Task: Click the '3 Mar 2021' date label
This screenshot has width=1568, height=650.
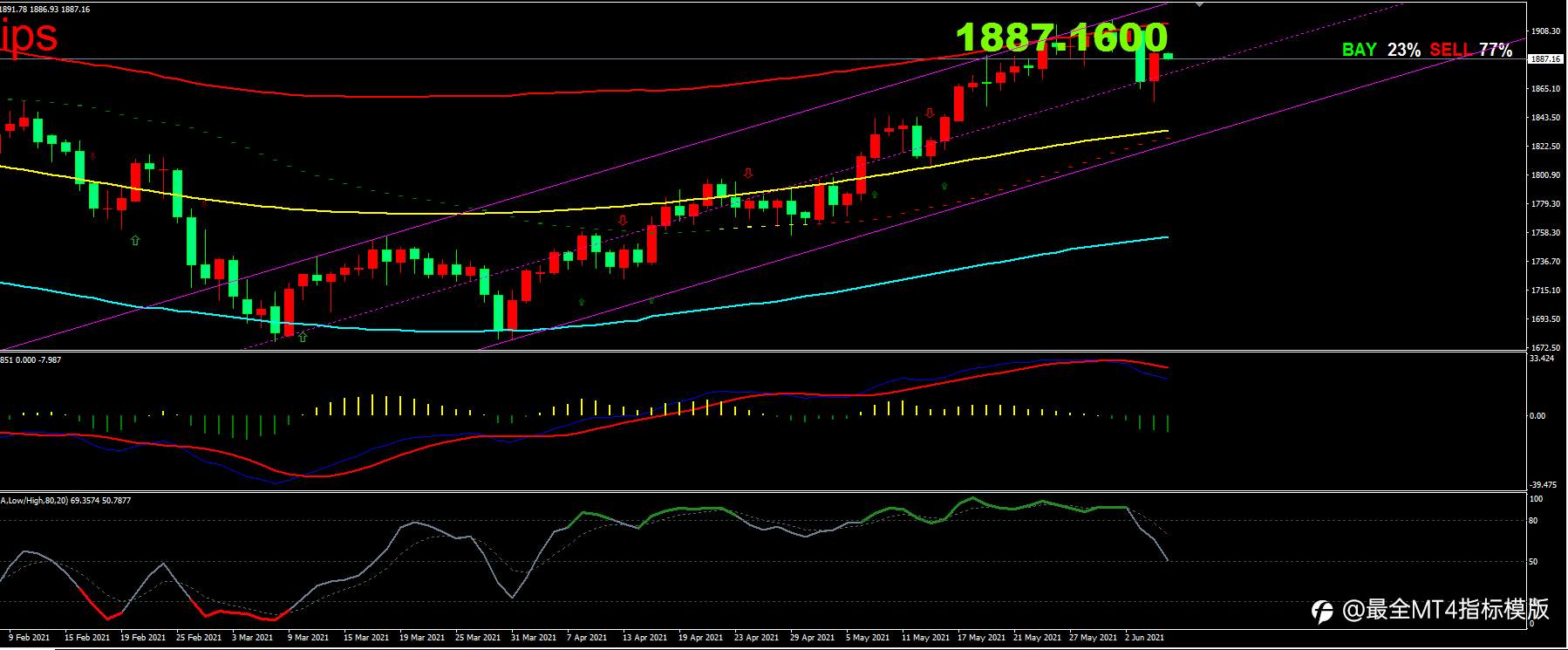Action: coord(253,638)
